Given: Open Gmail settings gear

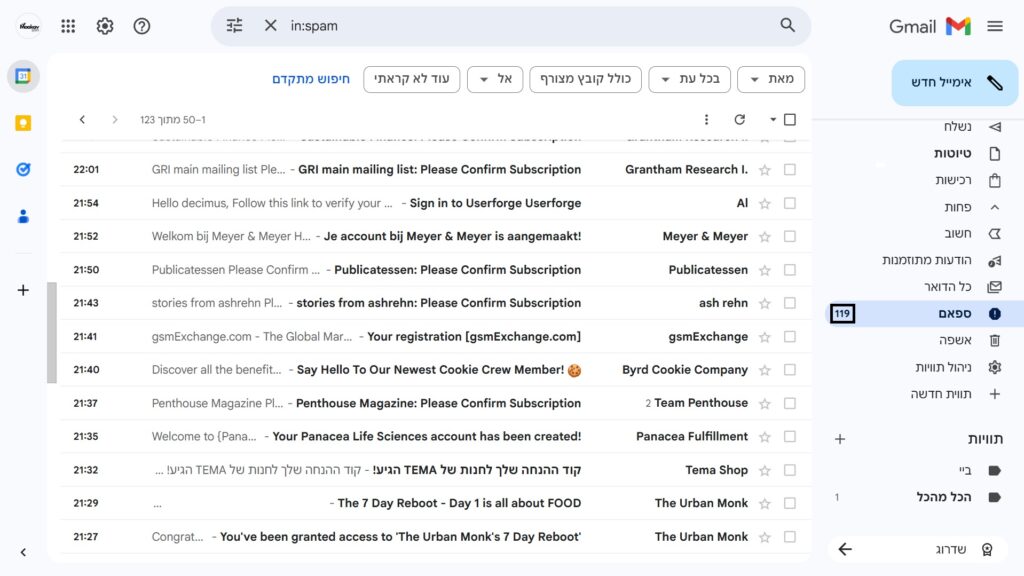Looking at the screenshot, I should click(104, 26).
